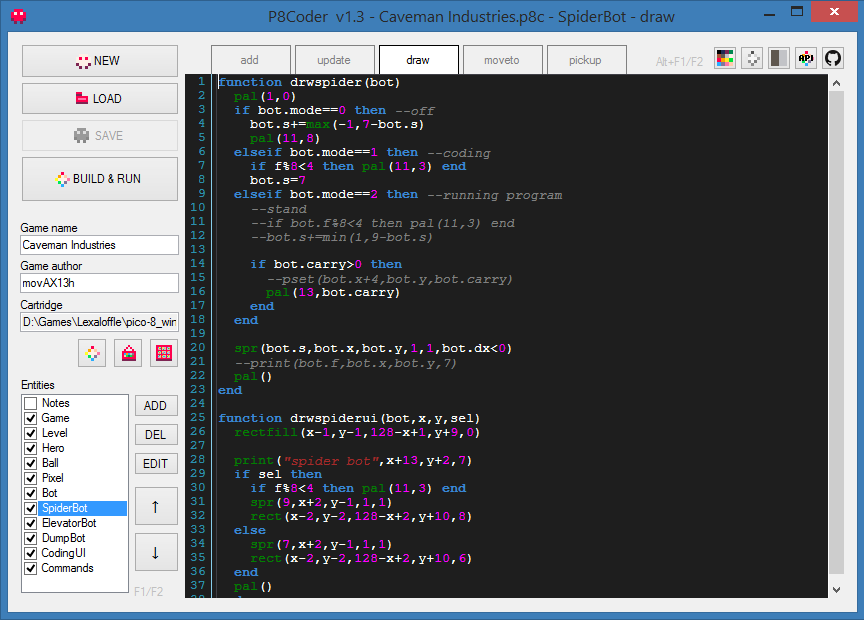Switch to the moveto function tab

(x=502, y=60)
